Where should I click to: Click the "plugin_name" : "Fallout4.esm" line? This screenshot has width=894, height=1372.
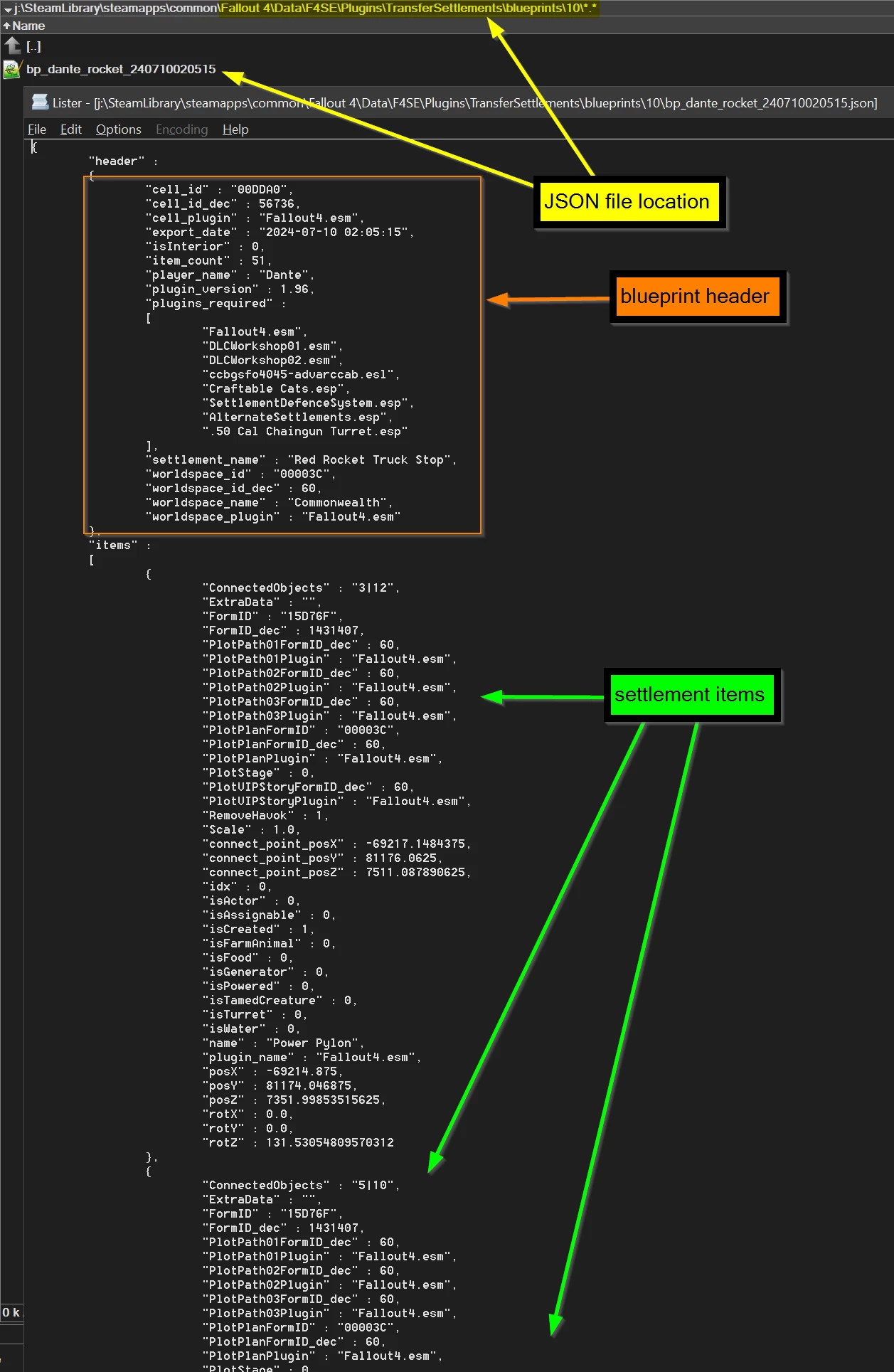coord(312,1058)
